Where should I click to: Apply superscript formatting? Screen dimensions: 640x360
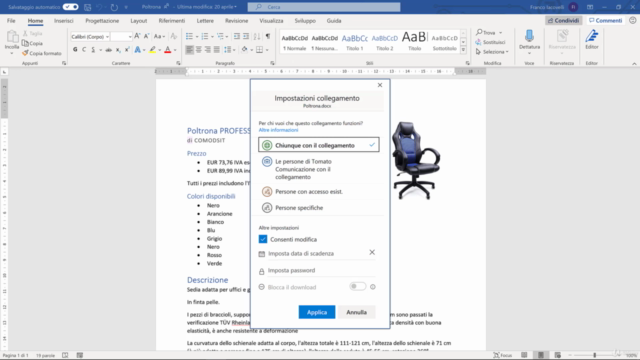click(127, 49)
